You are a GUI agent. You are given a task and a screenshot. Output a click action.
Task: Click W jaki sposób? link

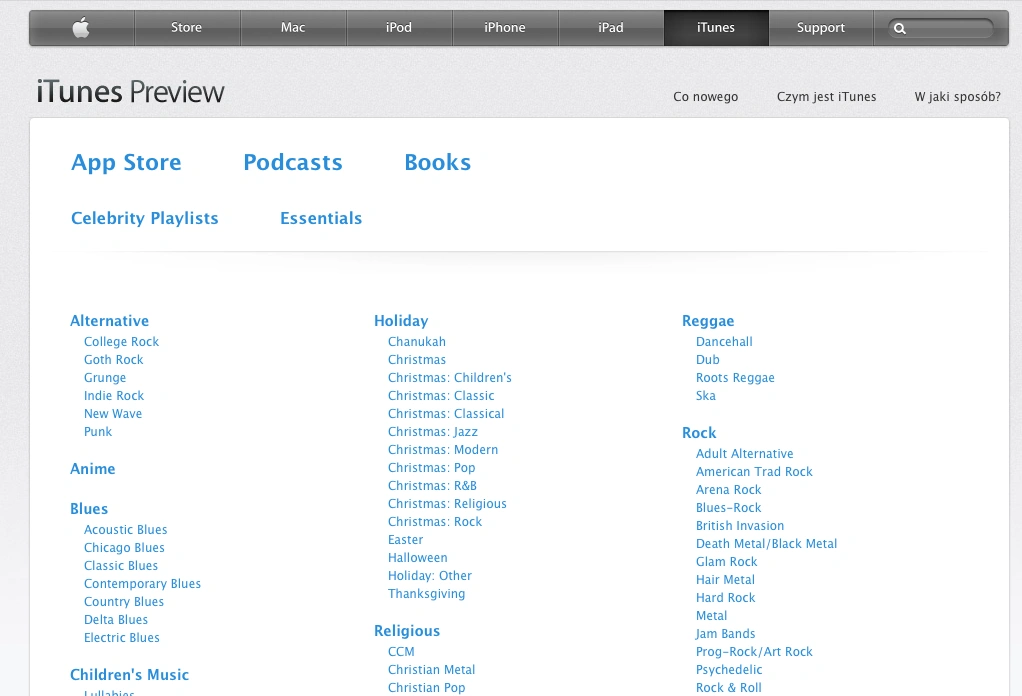(x=957, y=96)
